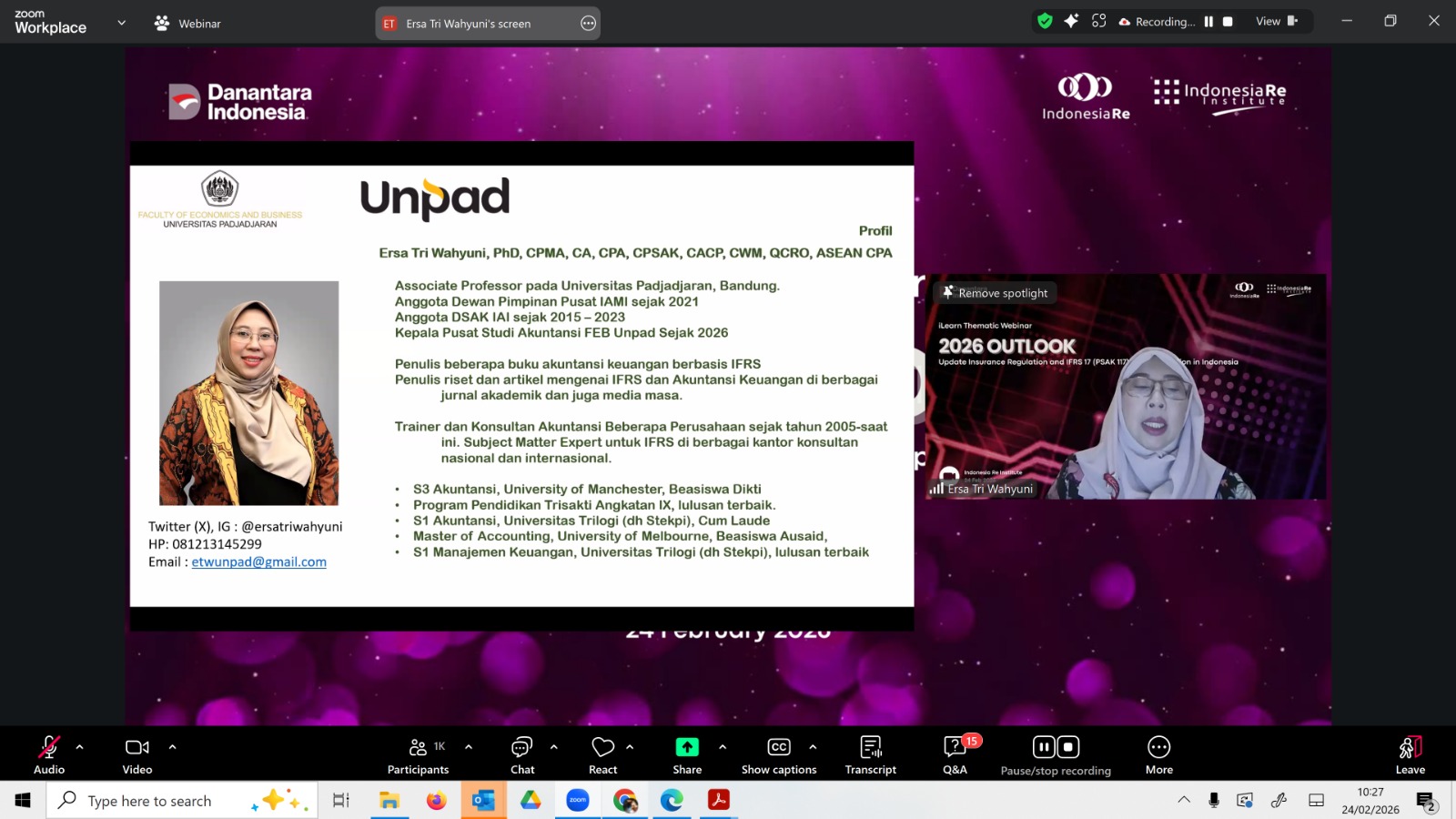Click the green Share screen icon

(687, 747)
